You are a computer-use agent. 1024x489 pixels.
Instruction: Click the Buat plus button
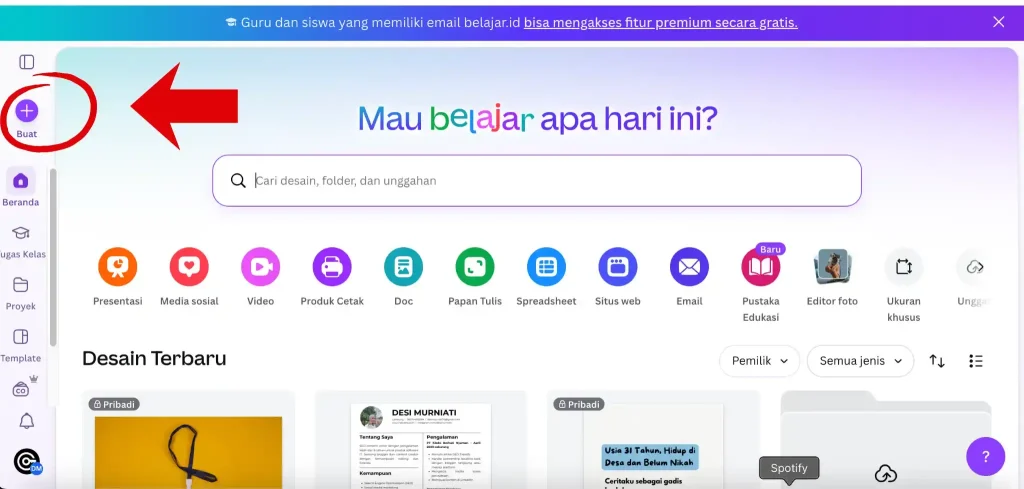coord(27,111)
